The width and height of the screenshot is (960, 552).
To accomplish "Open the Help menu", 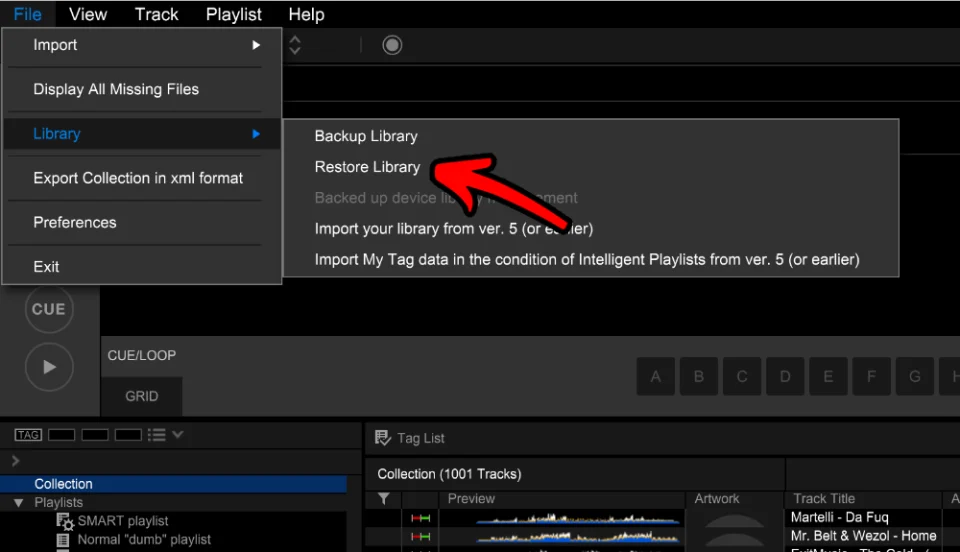I will pos(307,14).
